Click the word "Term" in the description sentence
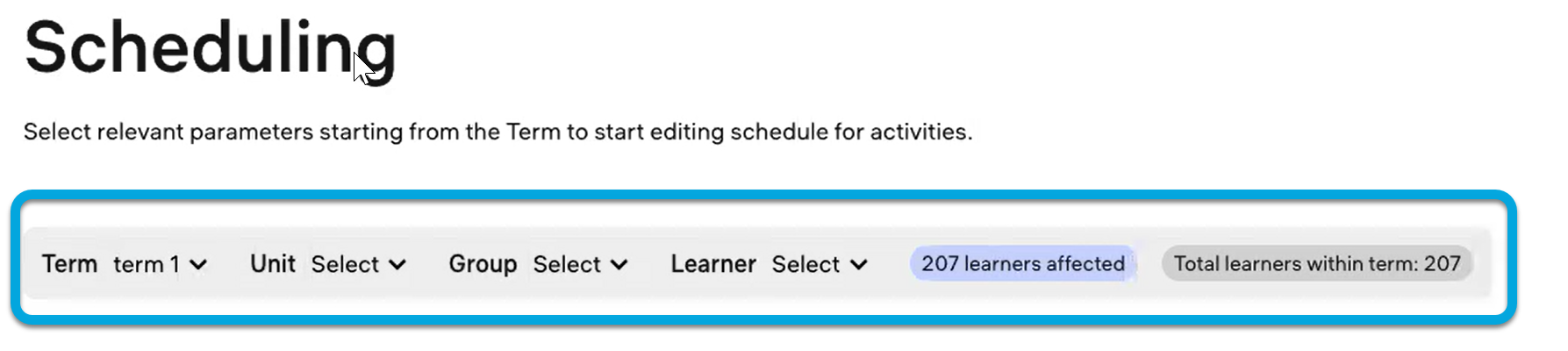The width and height of the screenshot is (1568, 351). click(x=533, y=133)
